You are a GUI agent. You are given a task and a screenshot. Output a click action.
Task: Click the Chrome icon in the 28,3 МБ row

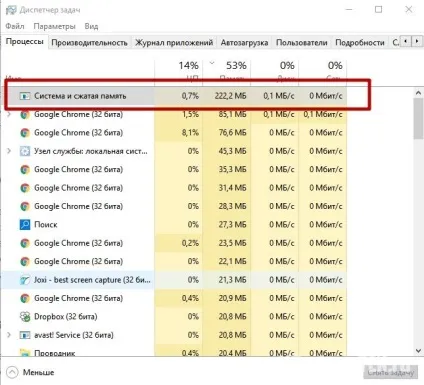coord(25,206)
